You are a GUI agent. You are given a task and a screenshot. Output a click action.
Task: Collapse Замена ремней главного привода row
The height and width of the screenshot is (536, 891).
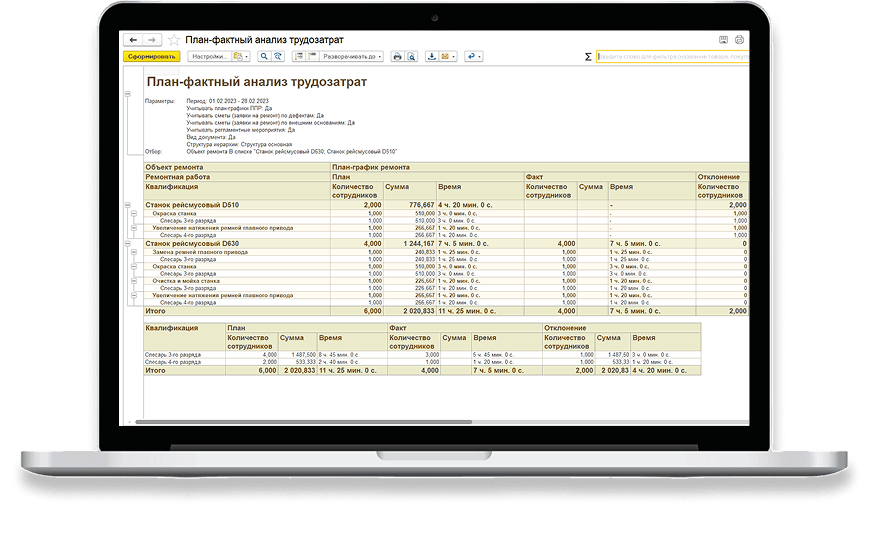tap(134, 252)
